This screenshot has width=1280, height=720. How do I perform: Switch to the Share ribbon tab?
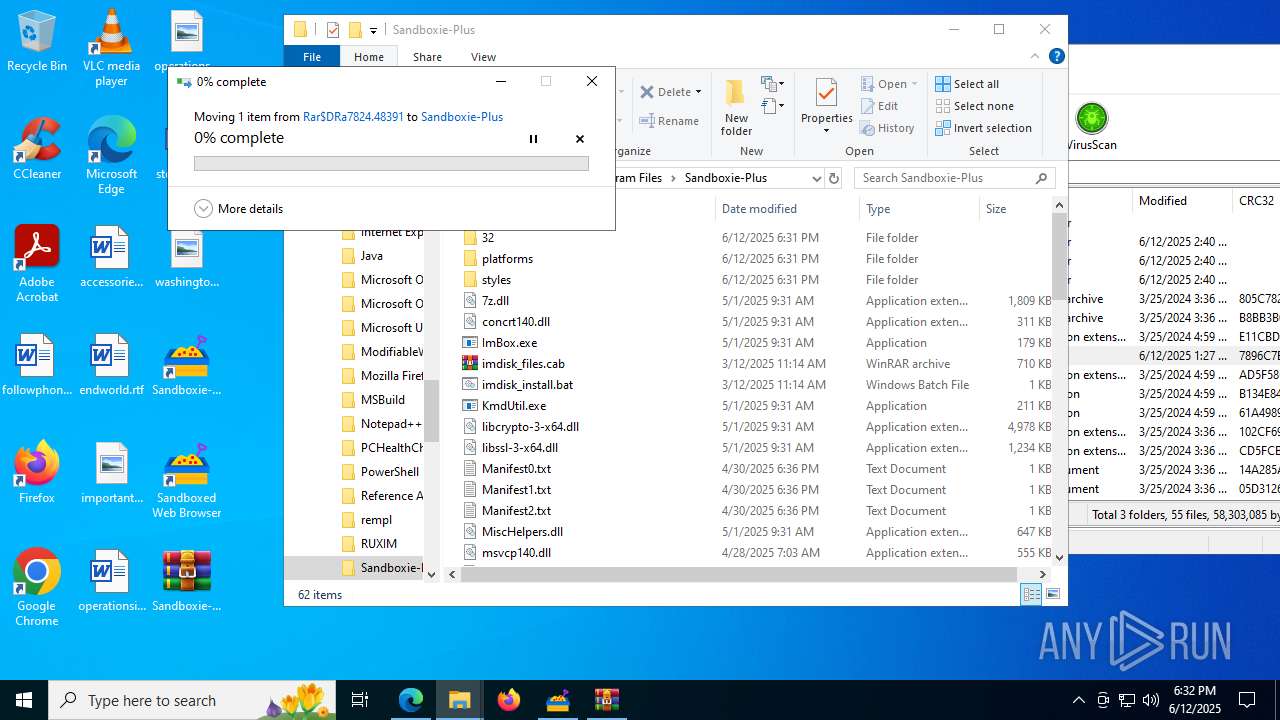pos(427,57)
